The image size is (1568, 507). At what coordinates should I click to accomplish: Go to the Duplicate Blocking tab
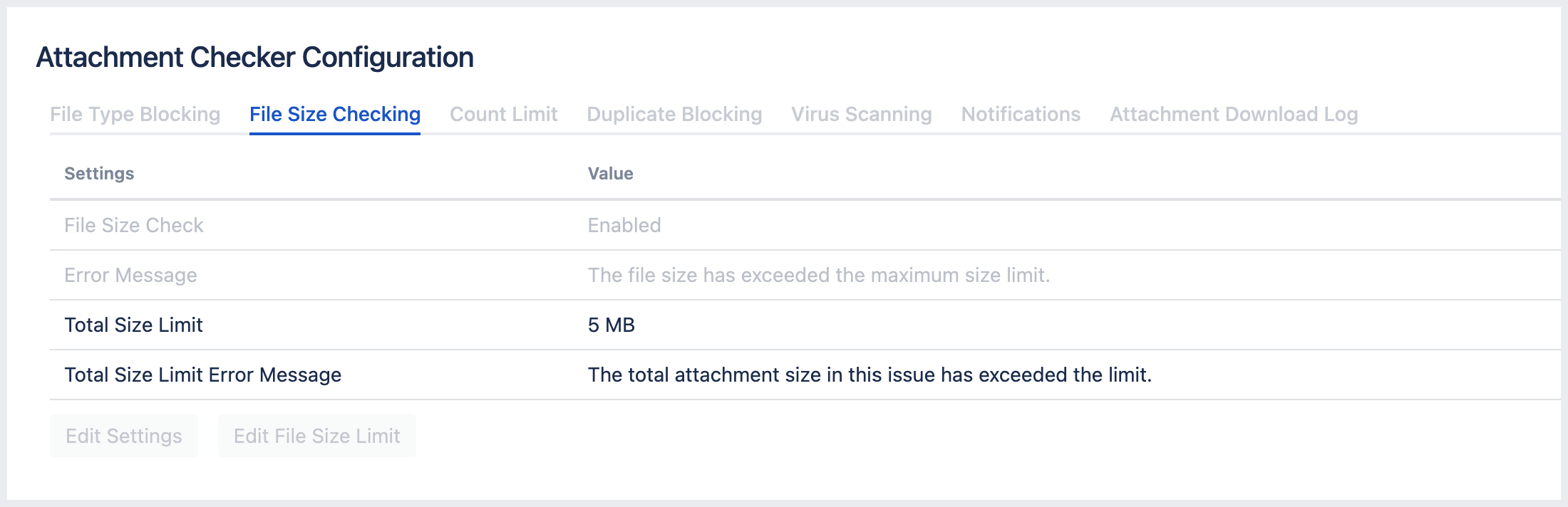pyautogui.click(x=674, y=115)
